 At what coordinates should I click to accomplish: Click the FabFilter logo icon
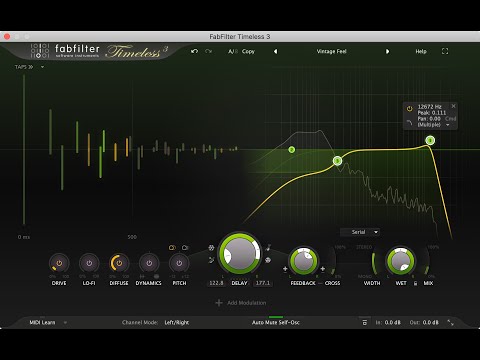[40, 51]
